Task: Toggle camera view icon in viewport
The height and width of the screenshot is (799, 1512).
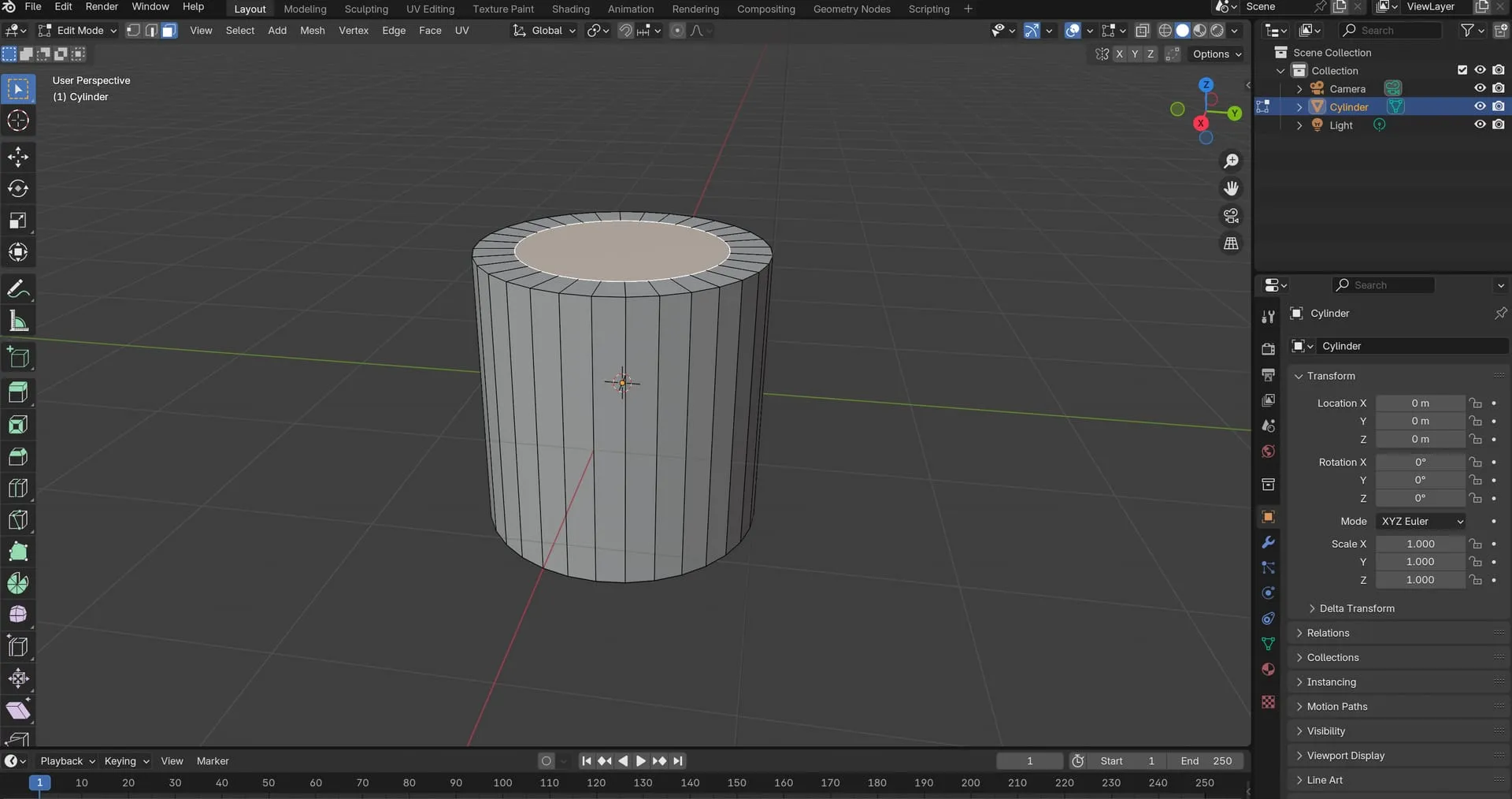Action: coord(1231,216)
